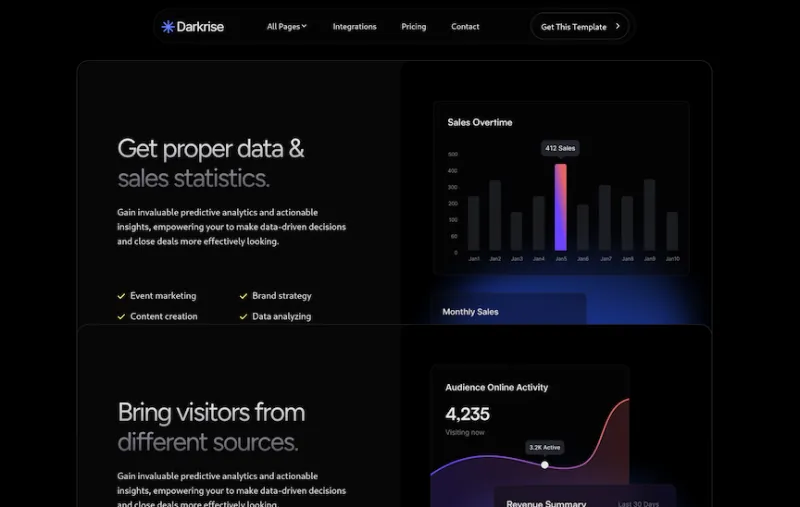
Task: Click the checkmark icon beside Content creation
Action: tap(121, 316)
